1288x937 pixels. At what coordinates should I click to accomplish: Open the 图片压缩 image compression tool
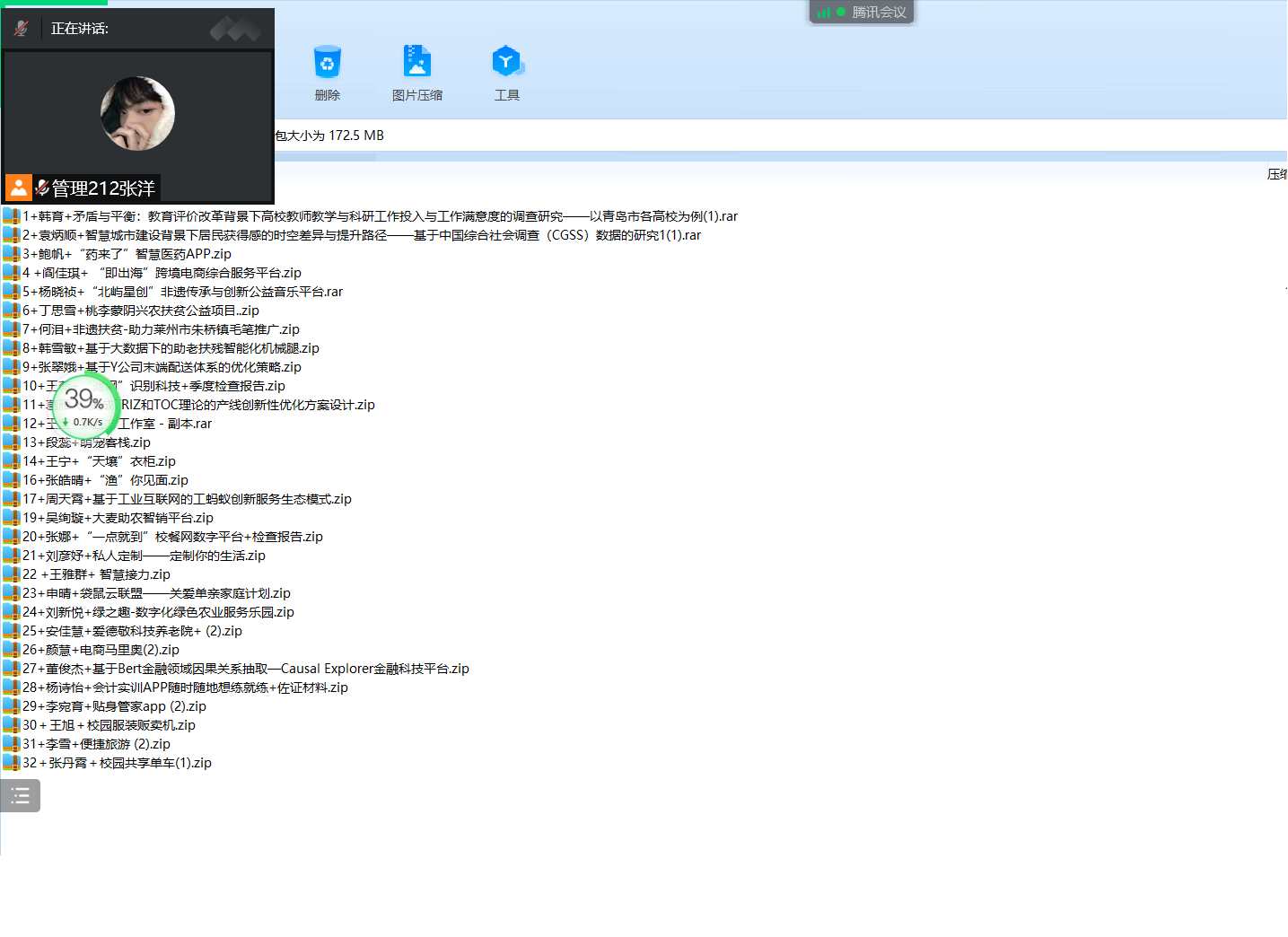(x=416, y=63)
